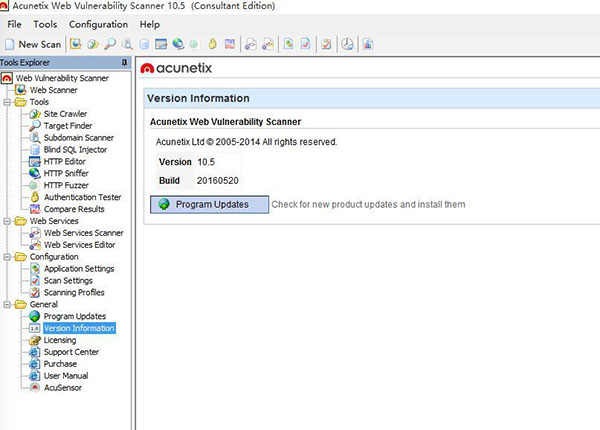Select Scanning Profiles tree item
This screenshot has width=600, height=430.
74,292
